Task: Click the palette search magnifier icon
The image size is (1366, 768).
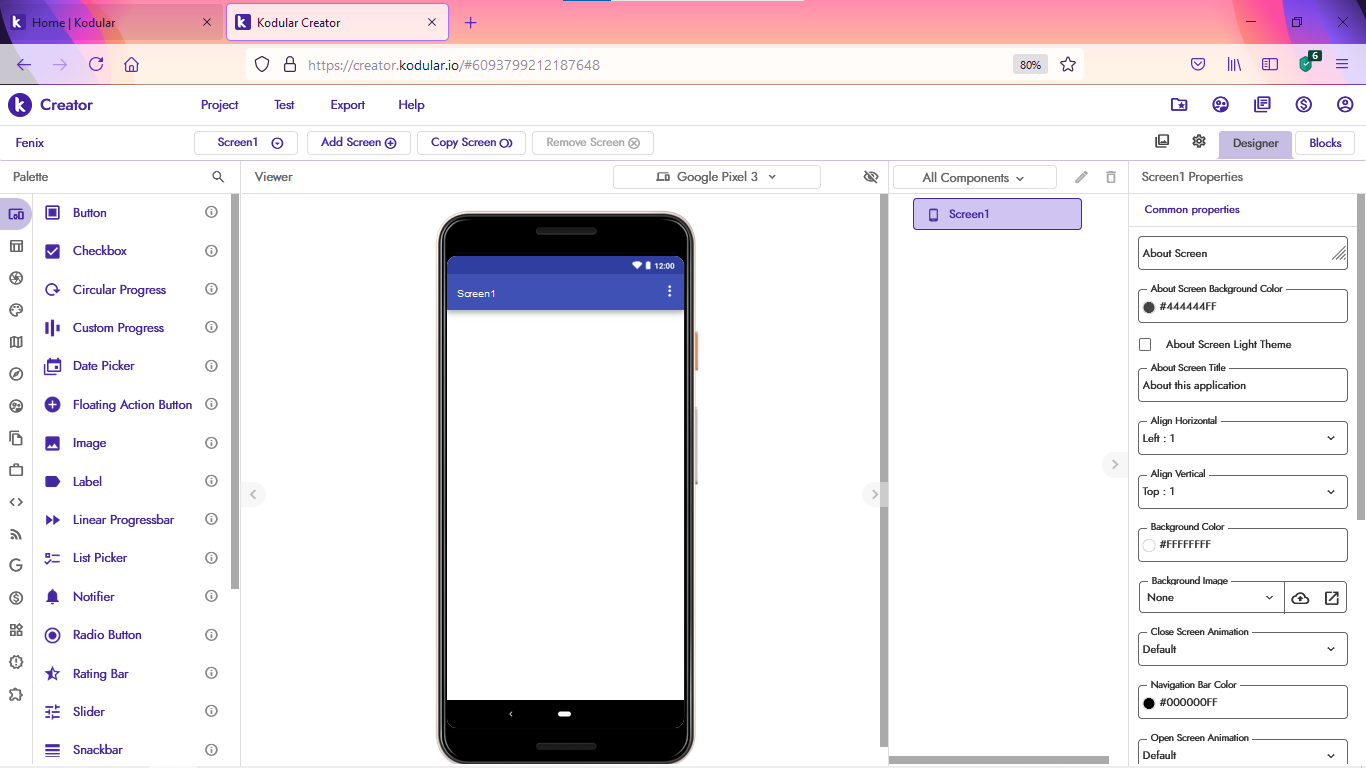Action: [x=218, y=177]
